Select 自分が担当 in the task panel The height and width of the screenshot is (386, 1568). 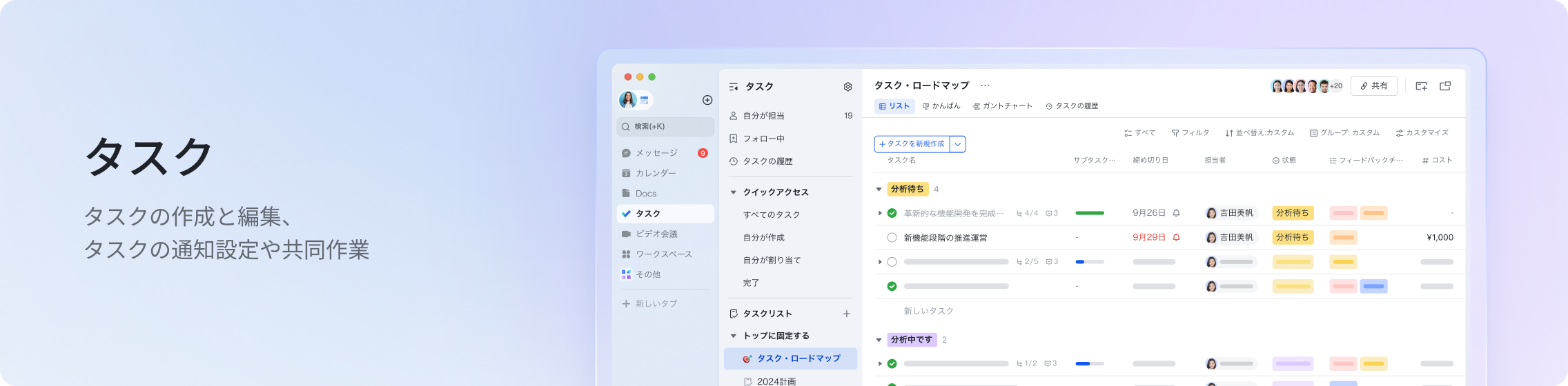pyautogui.click(x=791, y=116)
